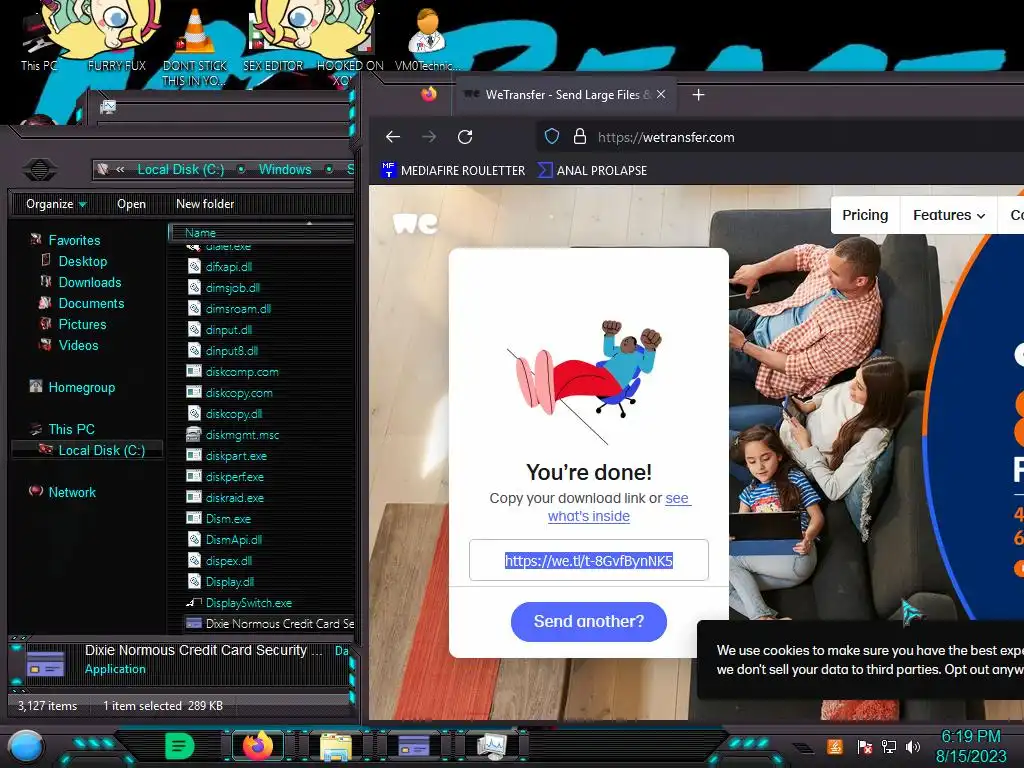Select difxapi.dll file
The width and height of the screenshot is (1024, 768).
click(228, 266)
